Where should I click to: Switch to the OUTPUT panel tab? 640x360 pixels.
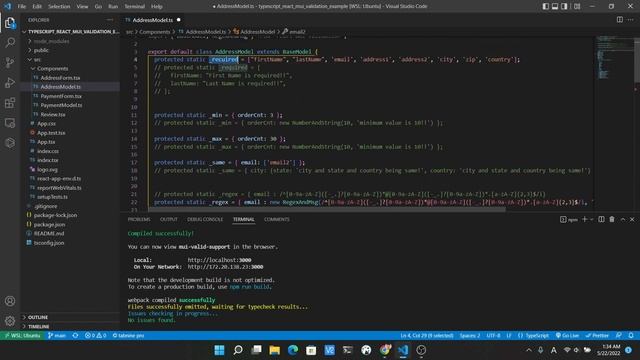pos(169,219)
